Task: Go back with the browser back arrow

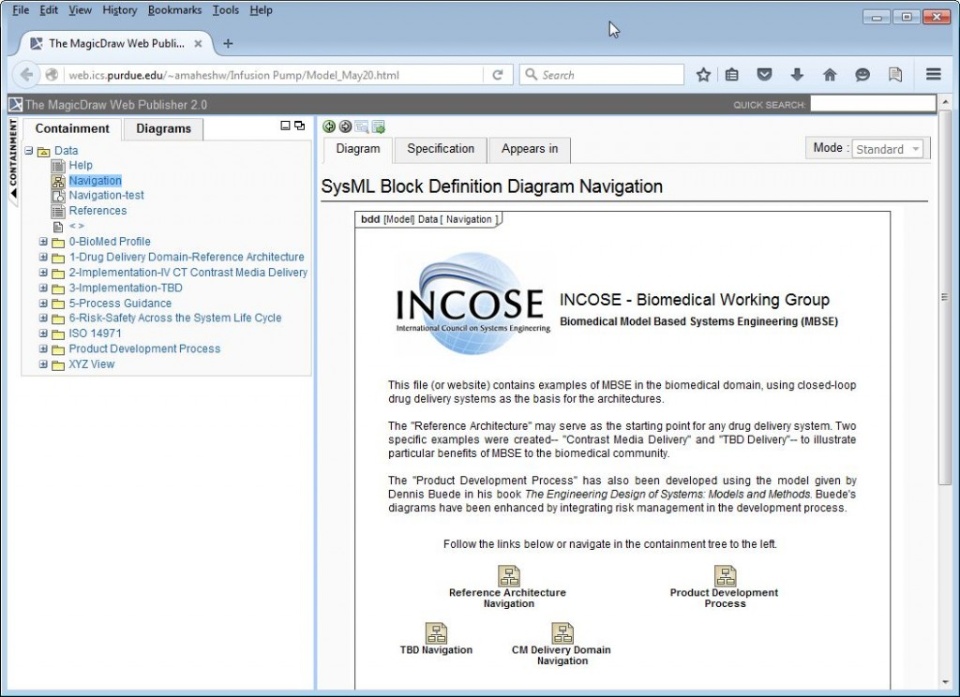Action: click(26, 75)
